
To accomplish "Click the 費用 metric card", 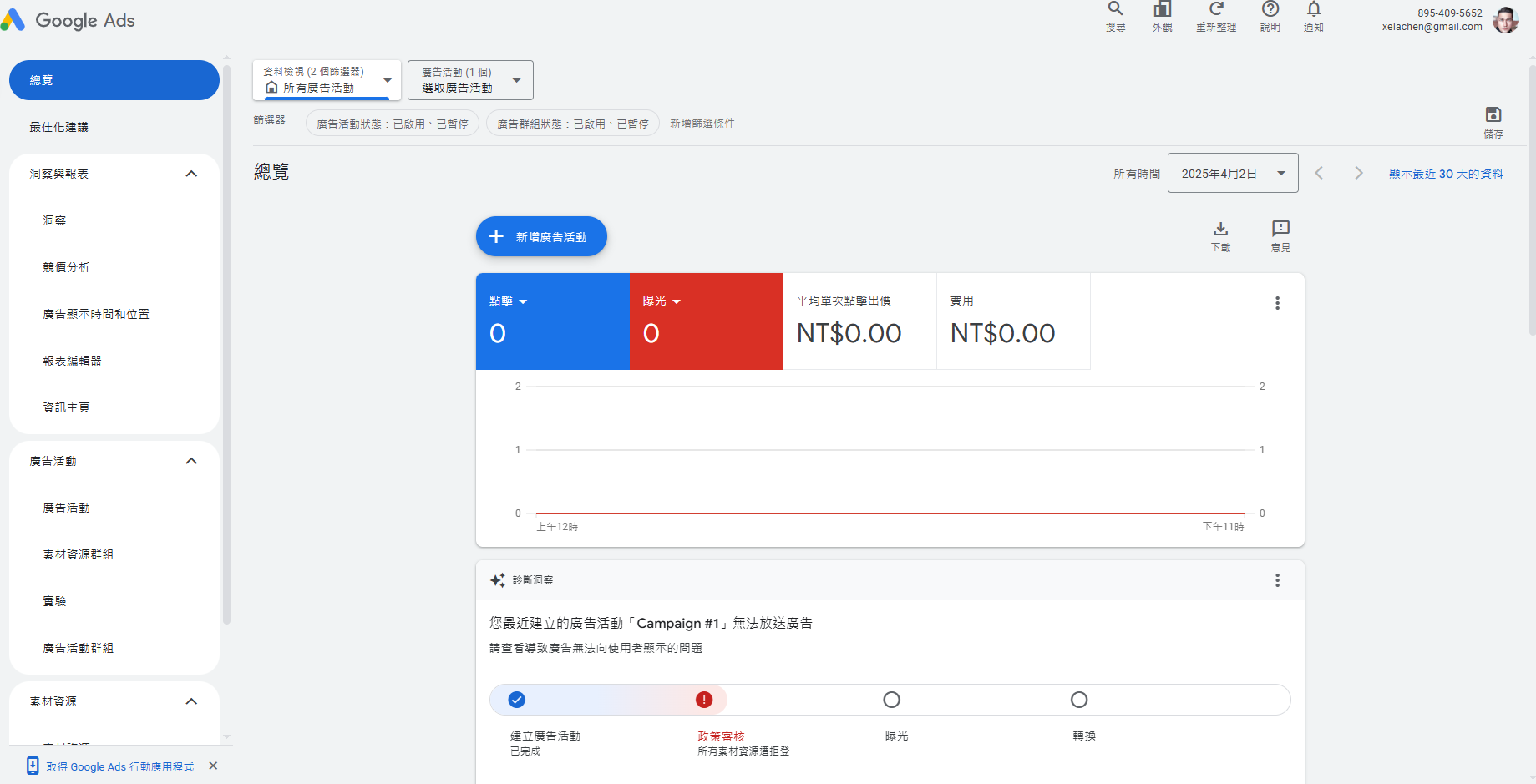I will 1014,321.
